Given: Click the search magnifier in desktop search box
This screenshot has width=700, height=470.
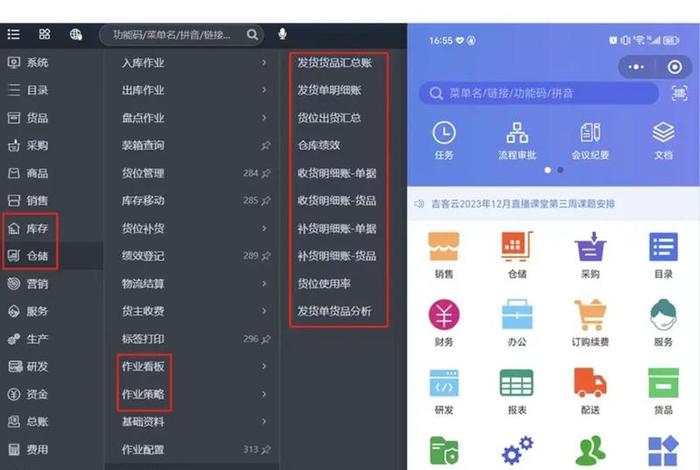Looking at the screenshot, I should point(252,34).
